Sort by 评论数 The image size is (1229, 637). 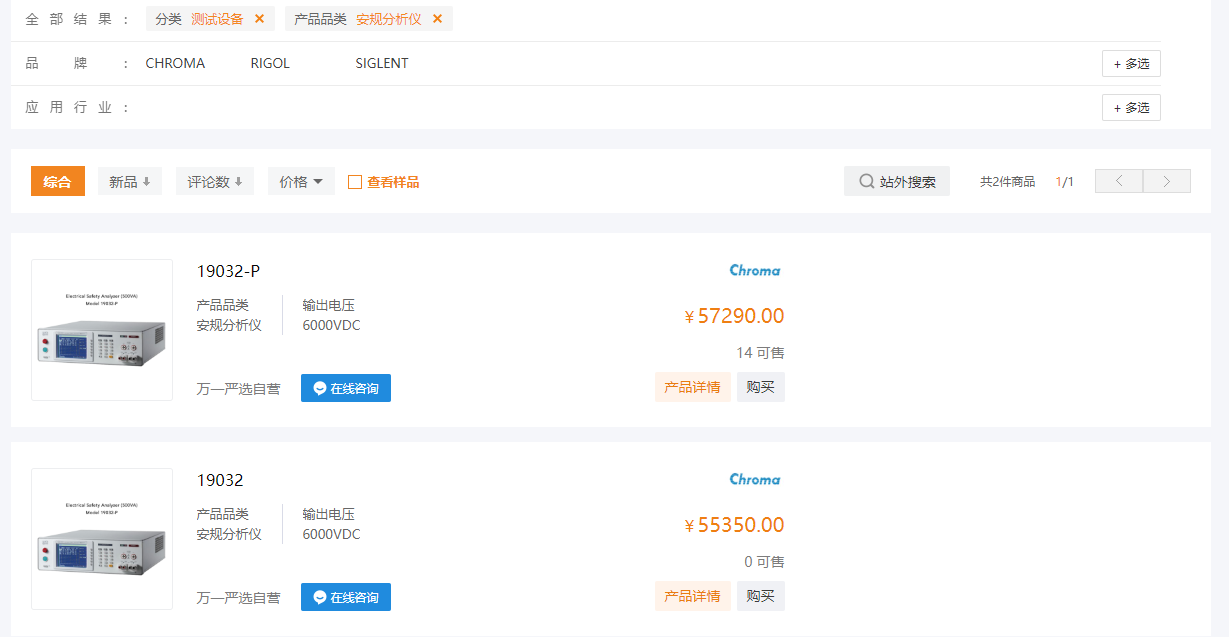(215, 181)
